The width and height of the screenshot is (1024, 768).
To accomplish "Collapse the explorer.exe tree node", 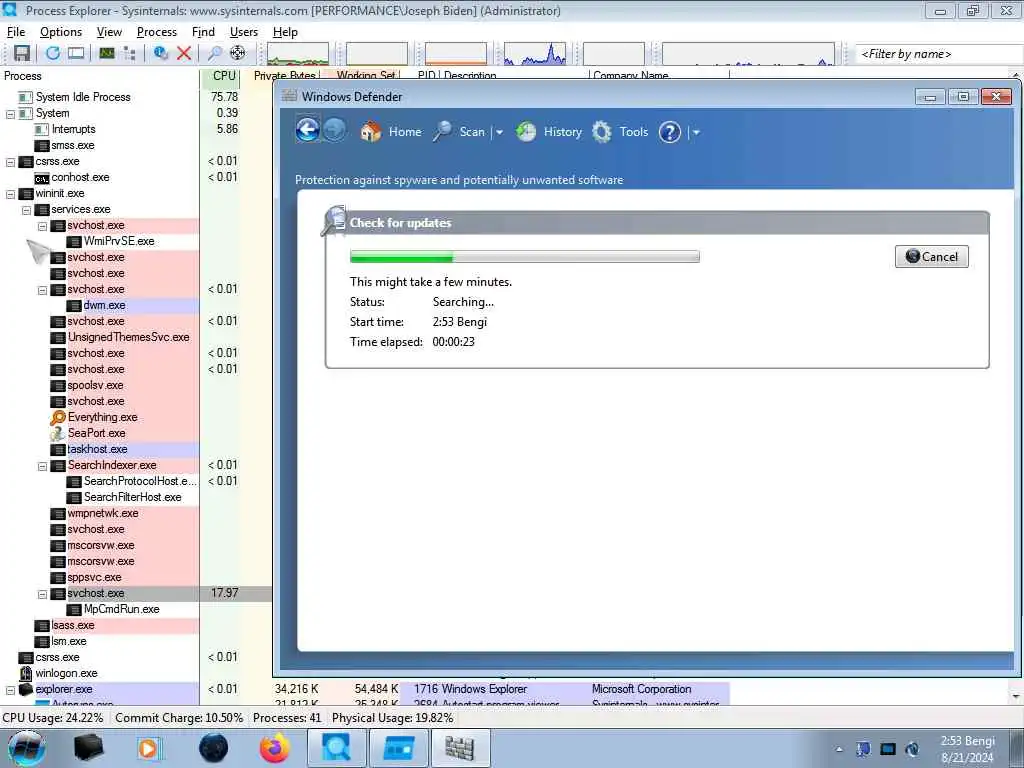I will click(x=10, y=690).
